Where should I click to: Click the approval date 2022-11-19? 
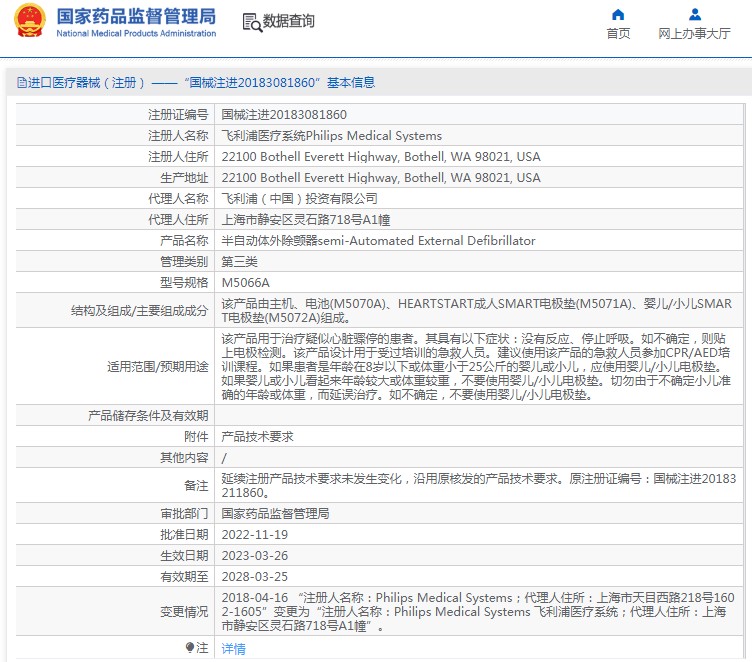pos(253,535)
